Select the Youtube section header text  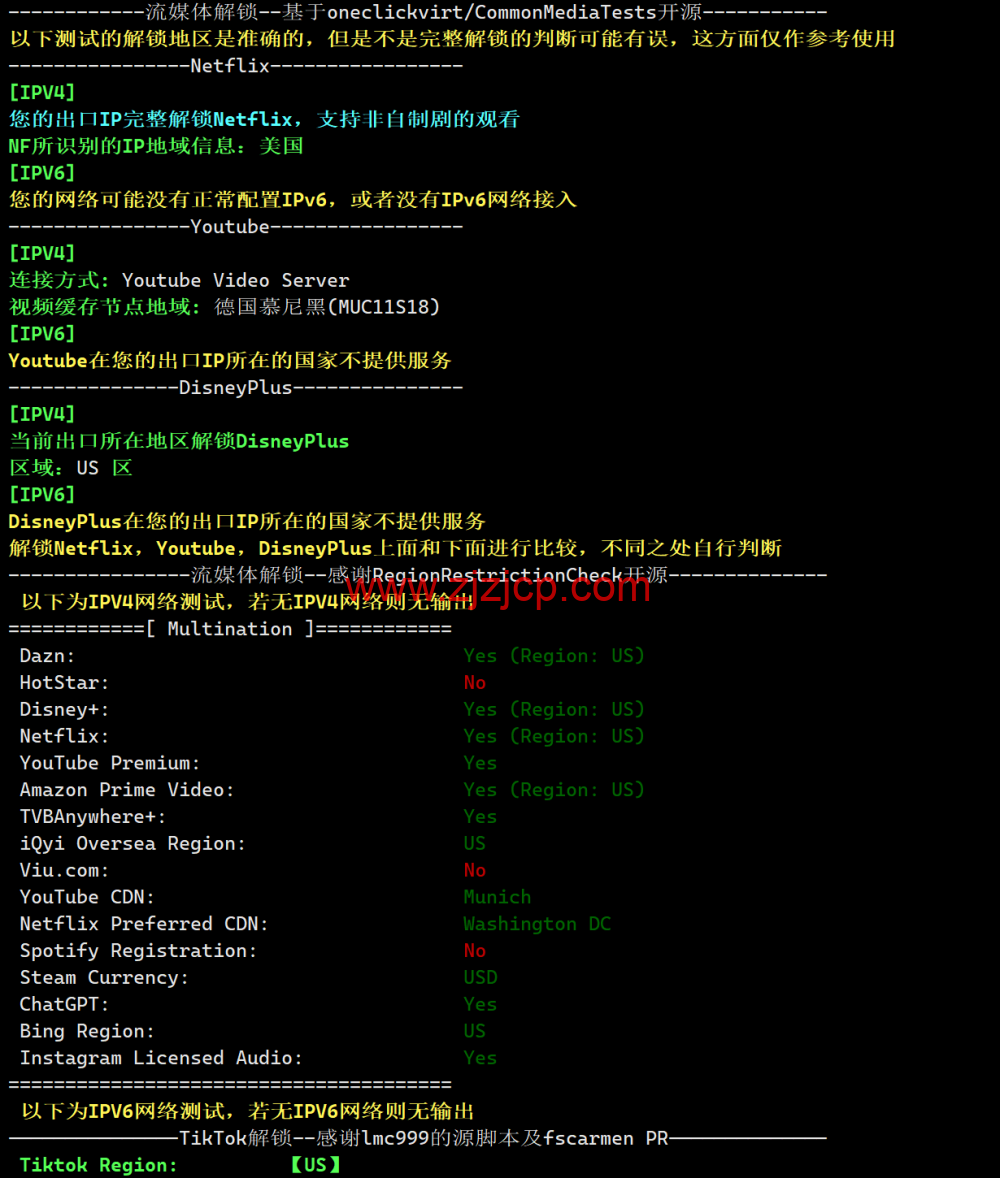(x=230, y=227)
